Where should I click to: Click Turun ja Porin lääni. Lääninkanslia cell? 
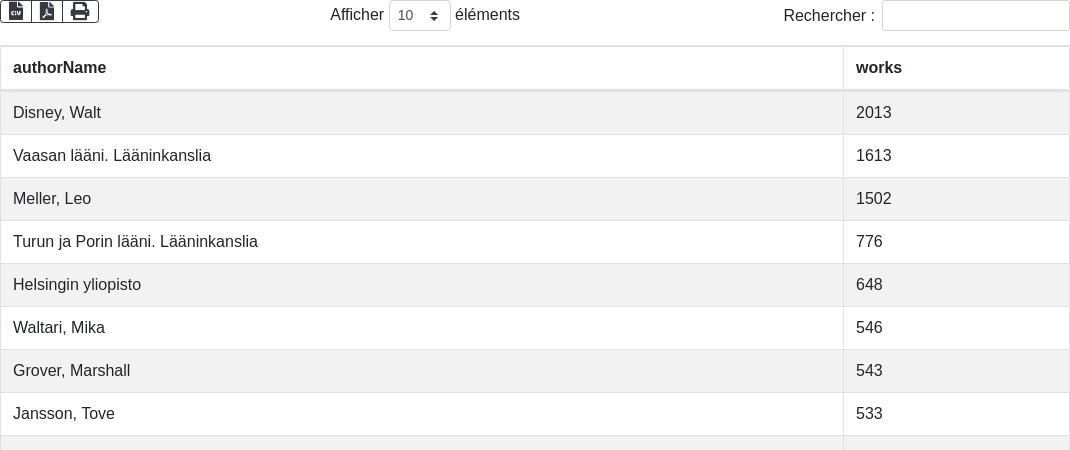tap(135, 242)
